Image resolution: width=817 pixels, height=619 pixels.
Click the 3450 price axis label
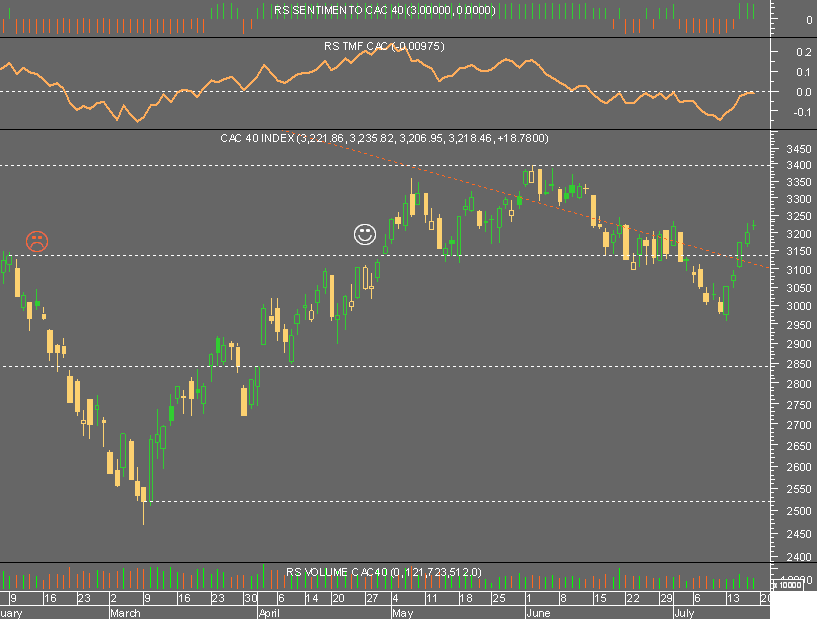(x=799, y=150)
